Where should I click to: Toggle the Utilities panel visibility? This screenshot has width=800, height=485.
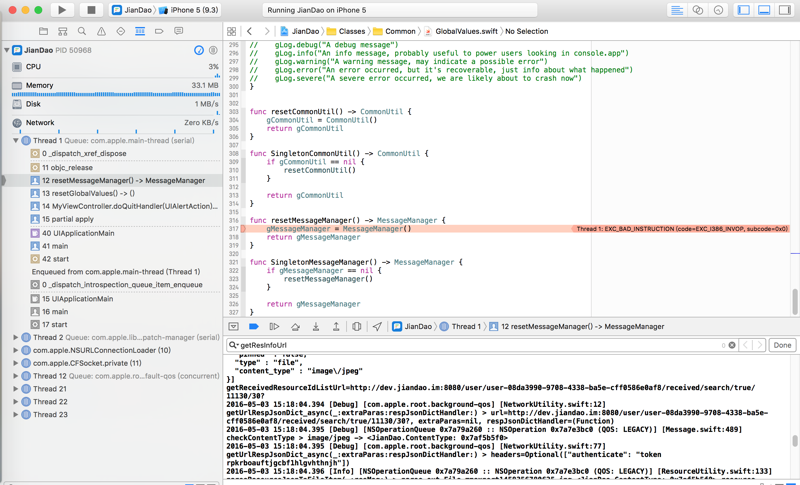(x=785, y=10)
